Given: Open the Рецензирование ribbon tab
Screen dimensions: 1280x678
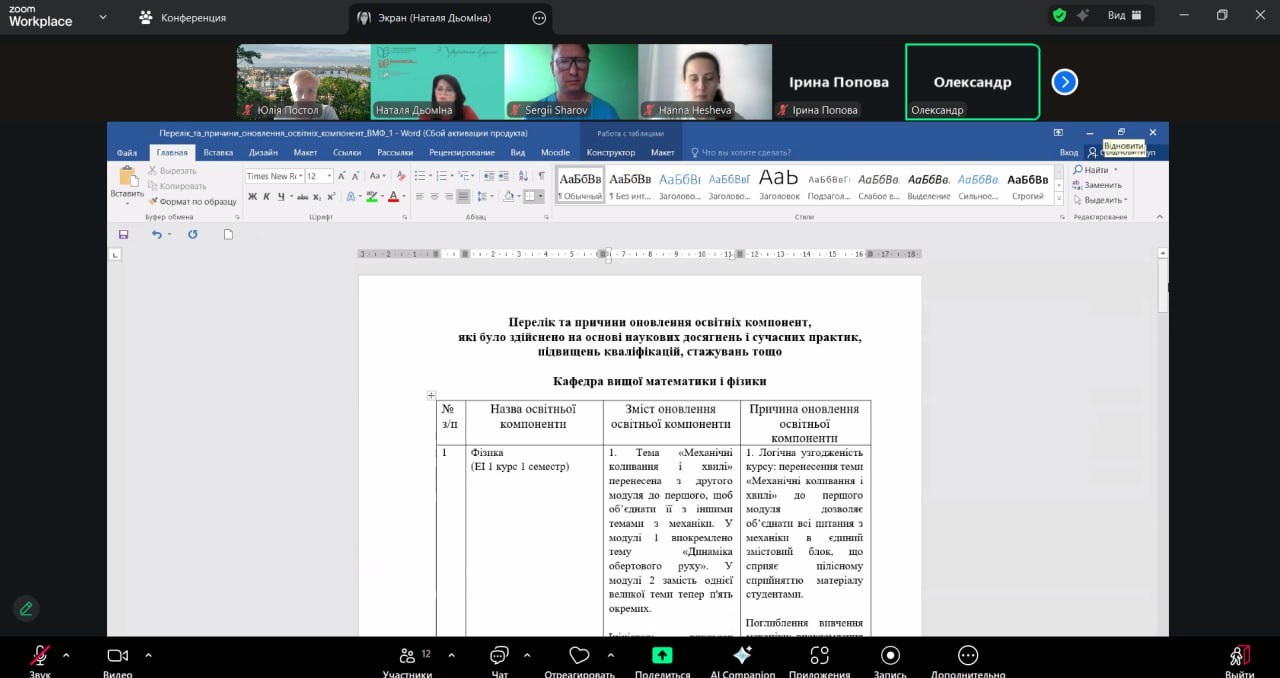Looking at the screenshot, I should (461, 153).
